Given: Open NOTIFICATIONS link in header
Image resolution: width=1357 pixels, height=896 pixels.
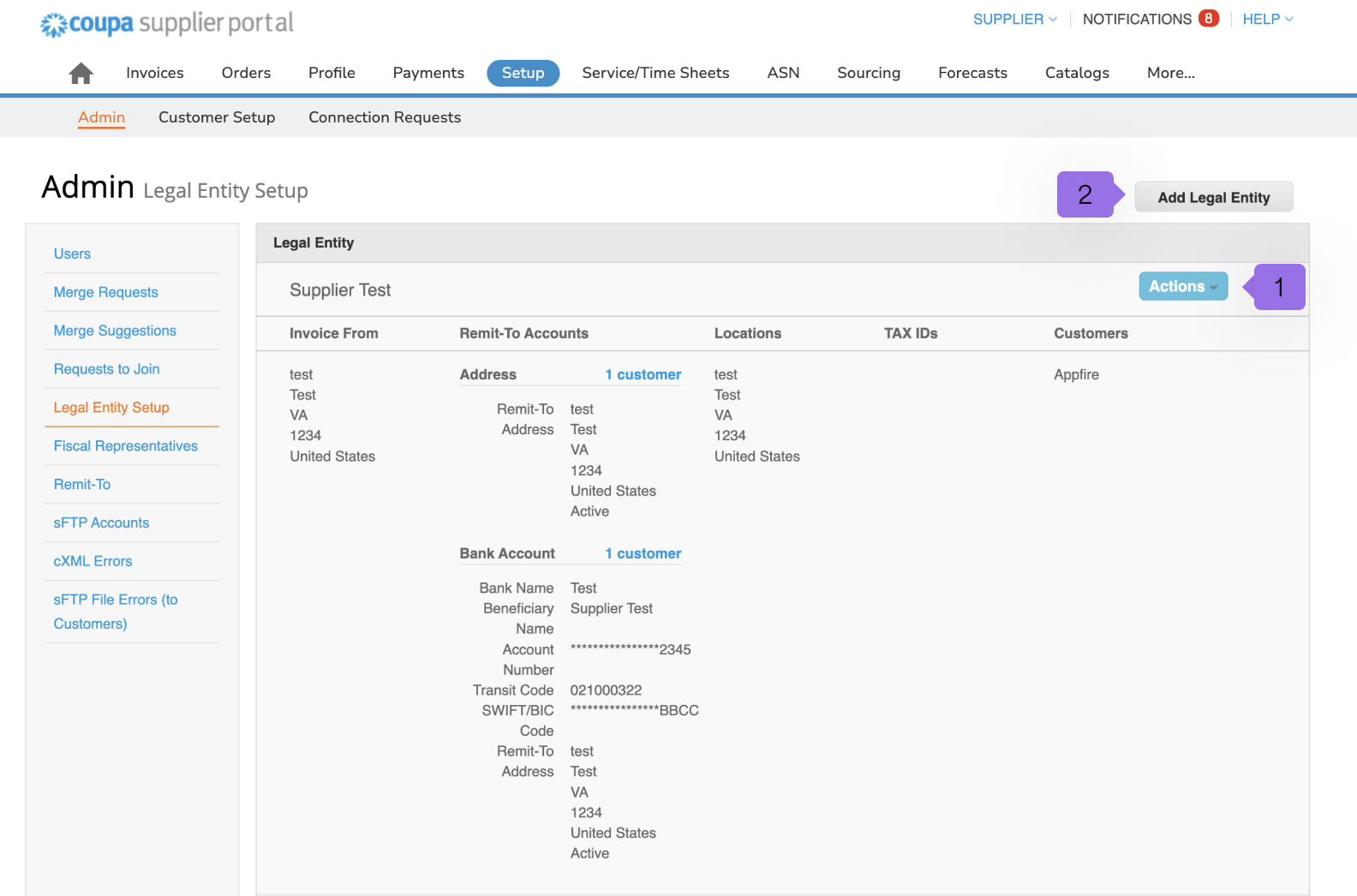Looking at the screenshot, I should pyautogui.click(x=1137, y=19).
